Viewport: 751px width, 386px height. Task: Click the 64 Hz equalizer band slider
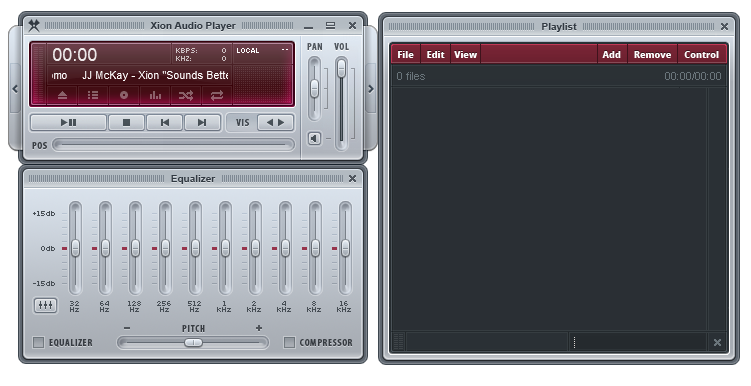pos(105,248)
